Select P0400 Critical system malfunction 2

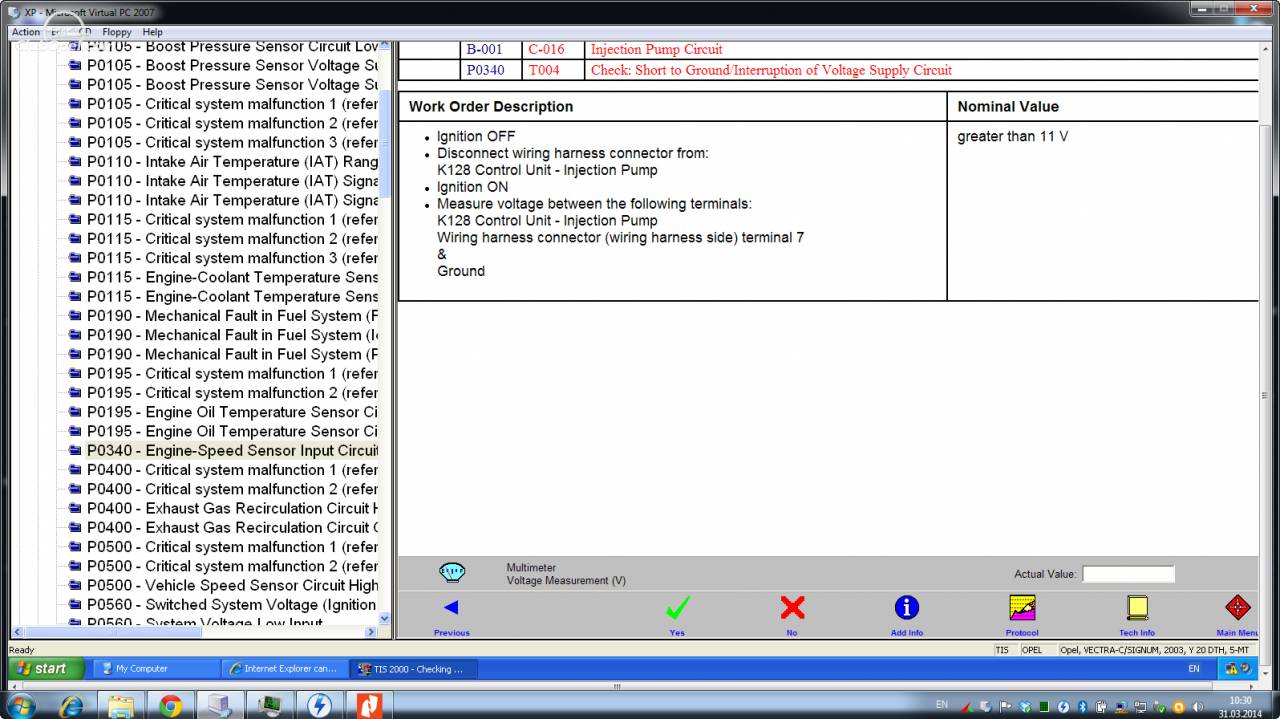(232, 489)
